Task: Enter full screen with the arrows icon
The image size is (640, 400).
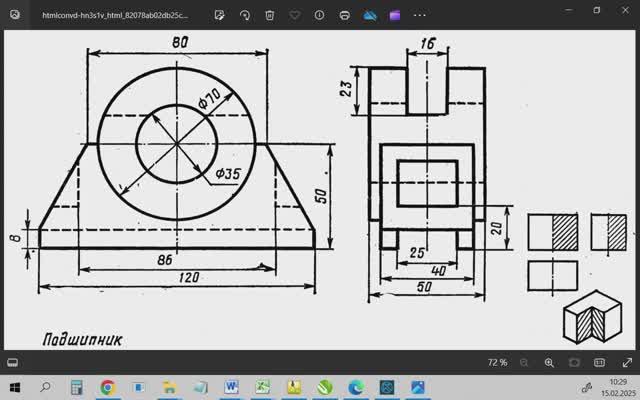Action: [x=627, y=362]
